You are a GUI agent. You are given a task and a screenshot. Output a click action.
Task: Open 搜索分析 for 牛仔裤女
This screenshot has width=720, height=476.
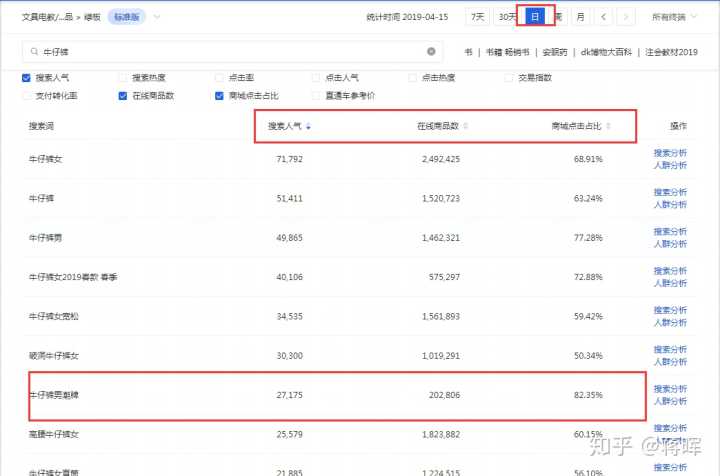coord(670,153)
